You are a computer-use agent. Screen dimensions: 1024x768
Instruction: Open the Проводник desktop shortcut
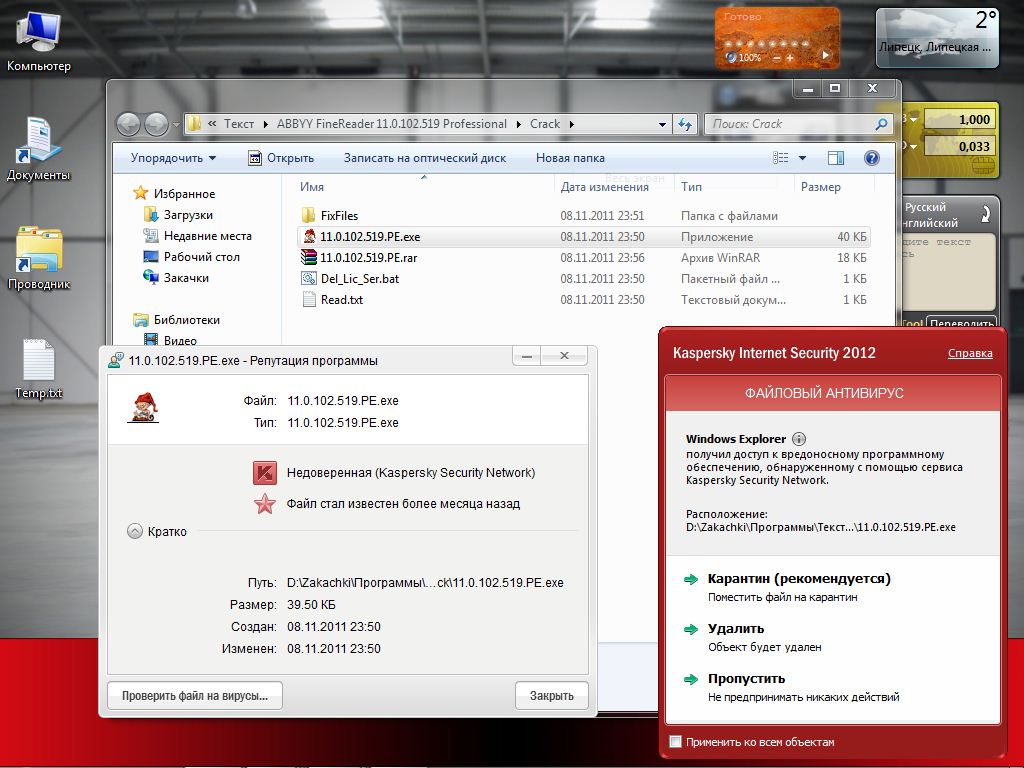[x=39, y=258]
